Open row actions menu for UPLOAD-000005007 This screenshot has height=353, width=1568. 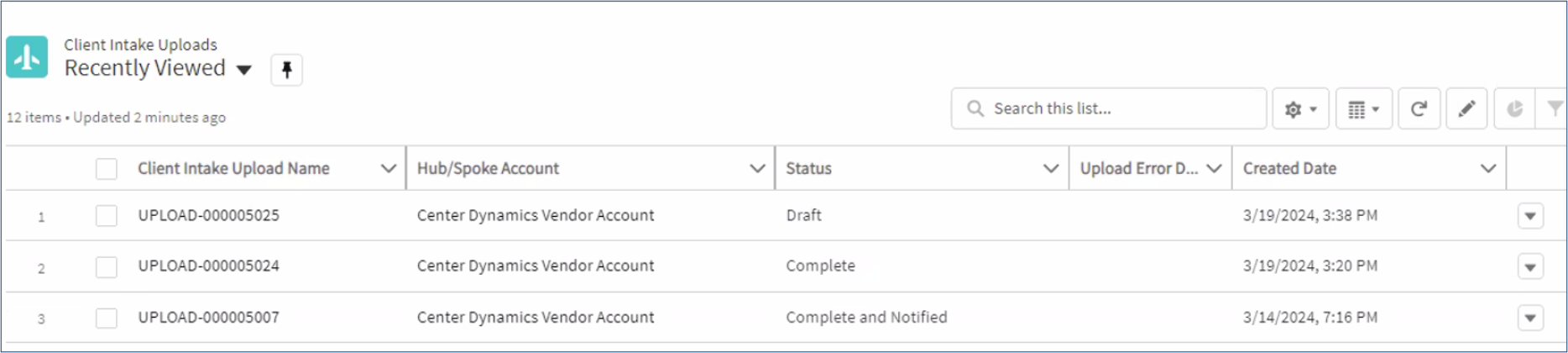[1530, 319]
